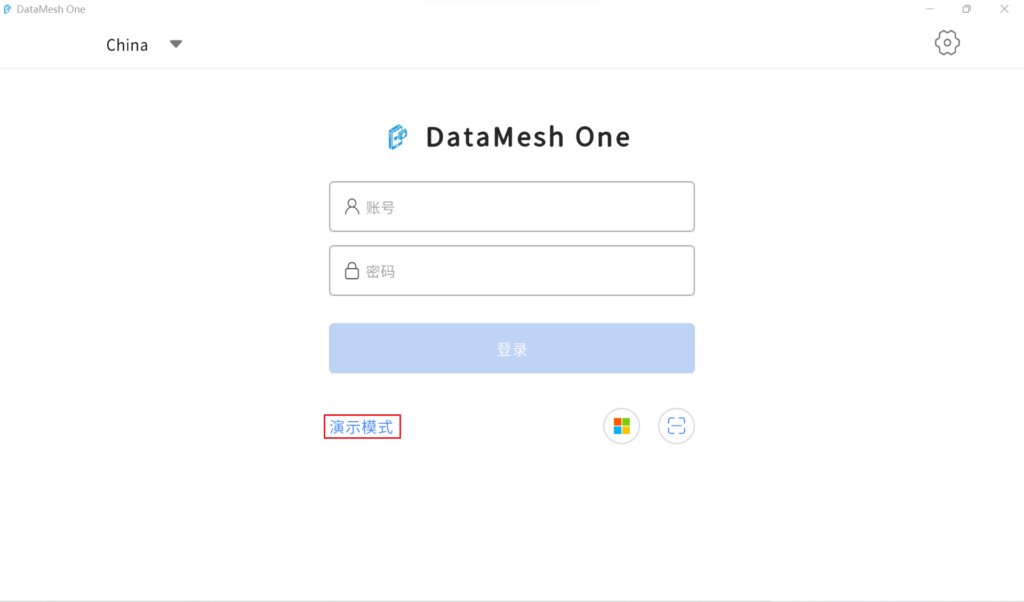Open QR code scan login
Viewport: 1024px width, 602px height.
677,426
